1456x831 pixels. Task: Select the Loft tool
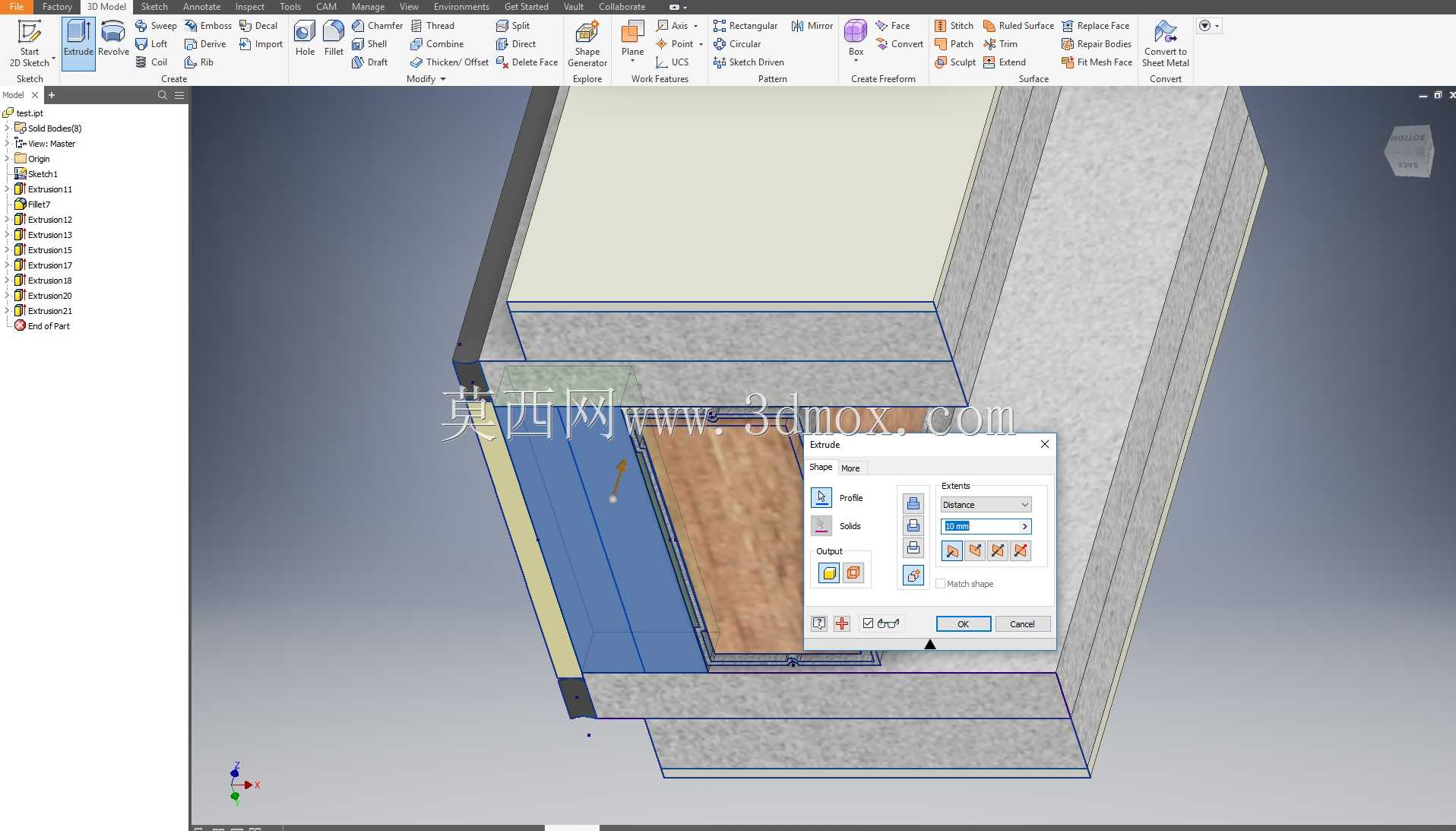tap(151, 44)
